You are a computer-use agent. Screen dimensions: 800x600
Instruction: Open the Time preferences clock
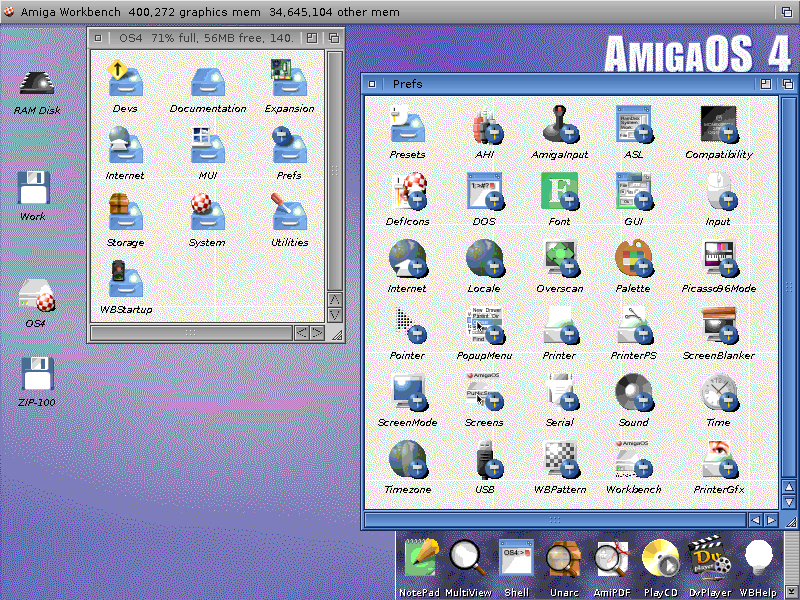718,392
